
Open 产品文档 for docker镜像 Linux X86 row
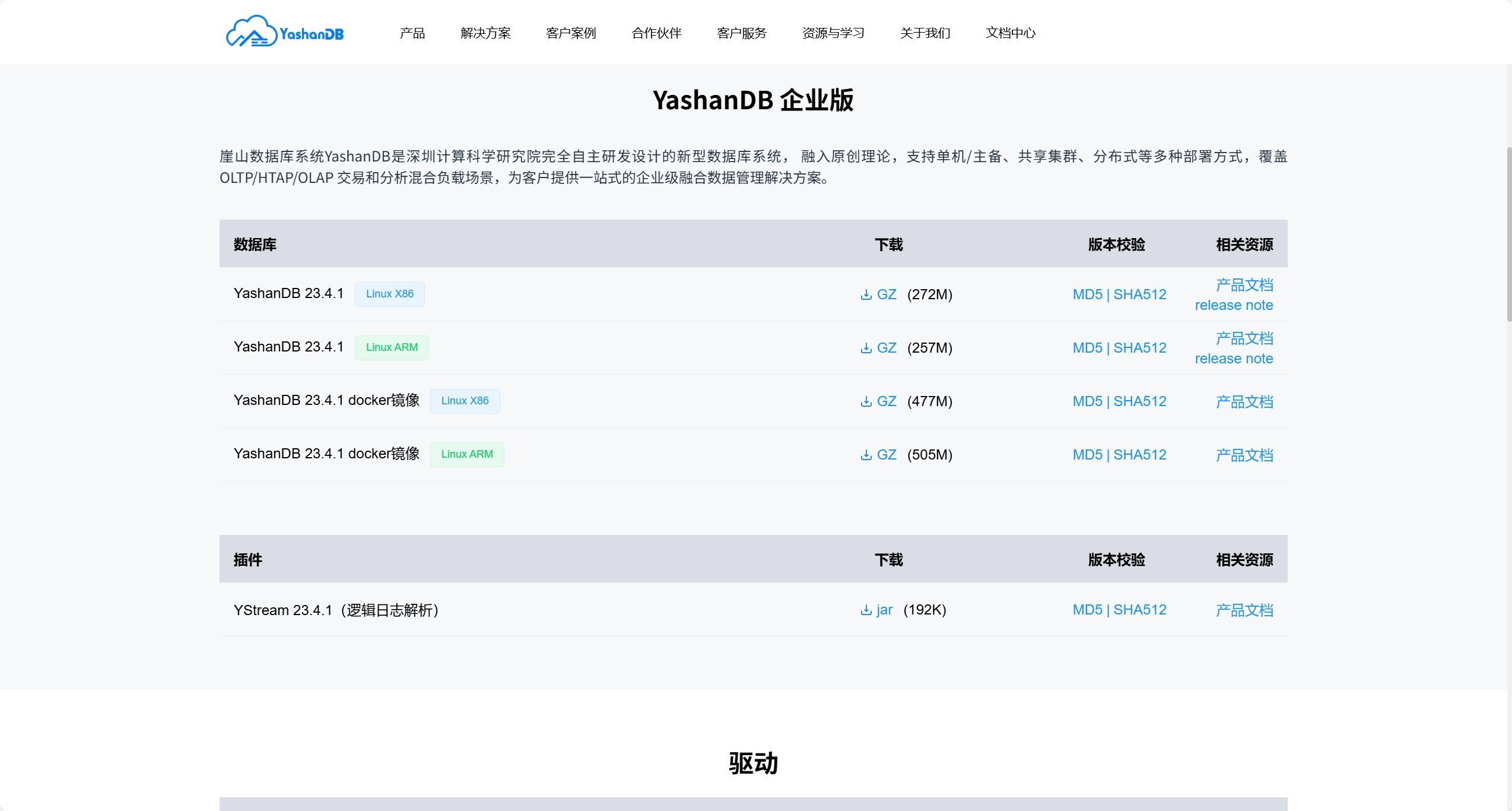1244,402
